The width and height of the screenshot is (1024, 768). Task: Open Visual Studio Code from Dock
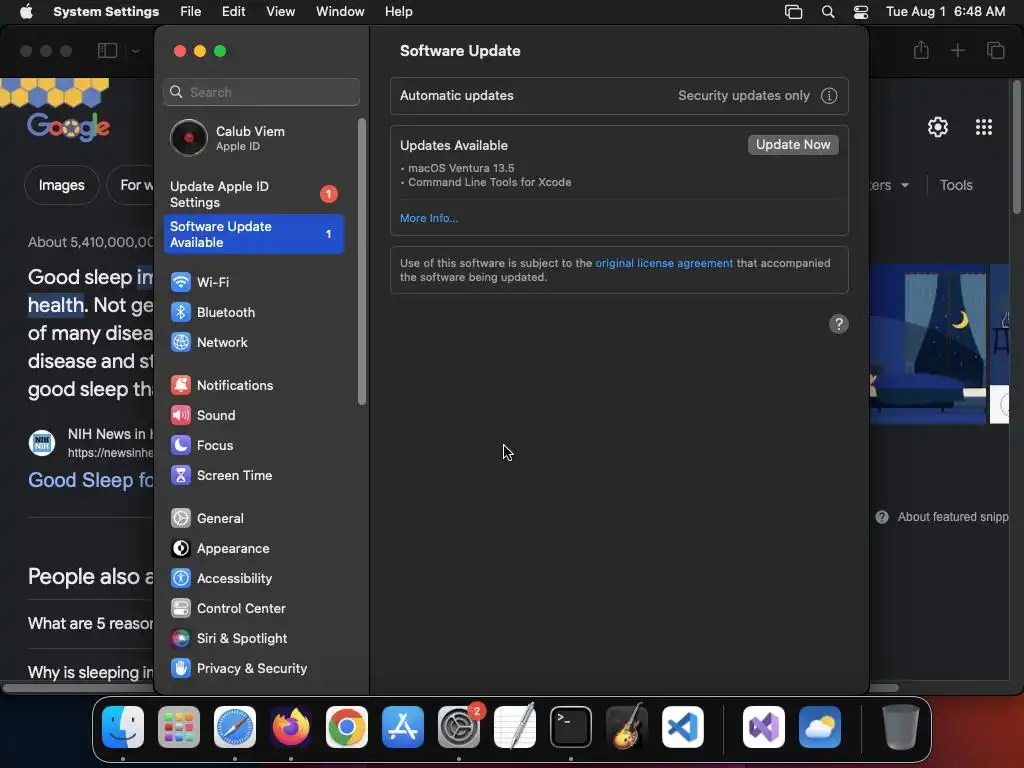683,727
